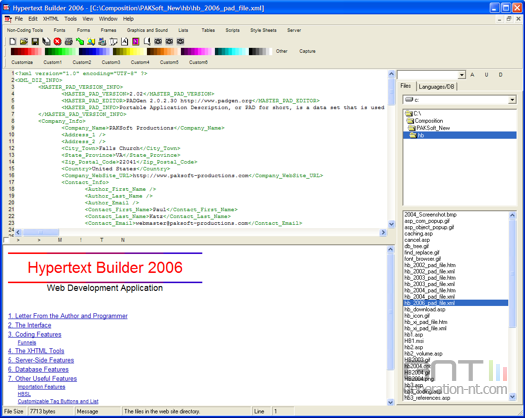
Task: Open the Database Features link
Action: (38, 369)
